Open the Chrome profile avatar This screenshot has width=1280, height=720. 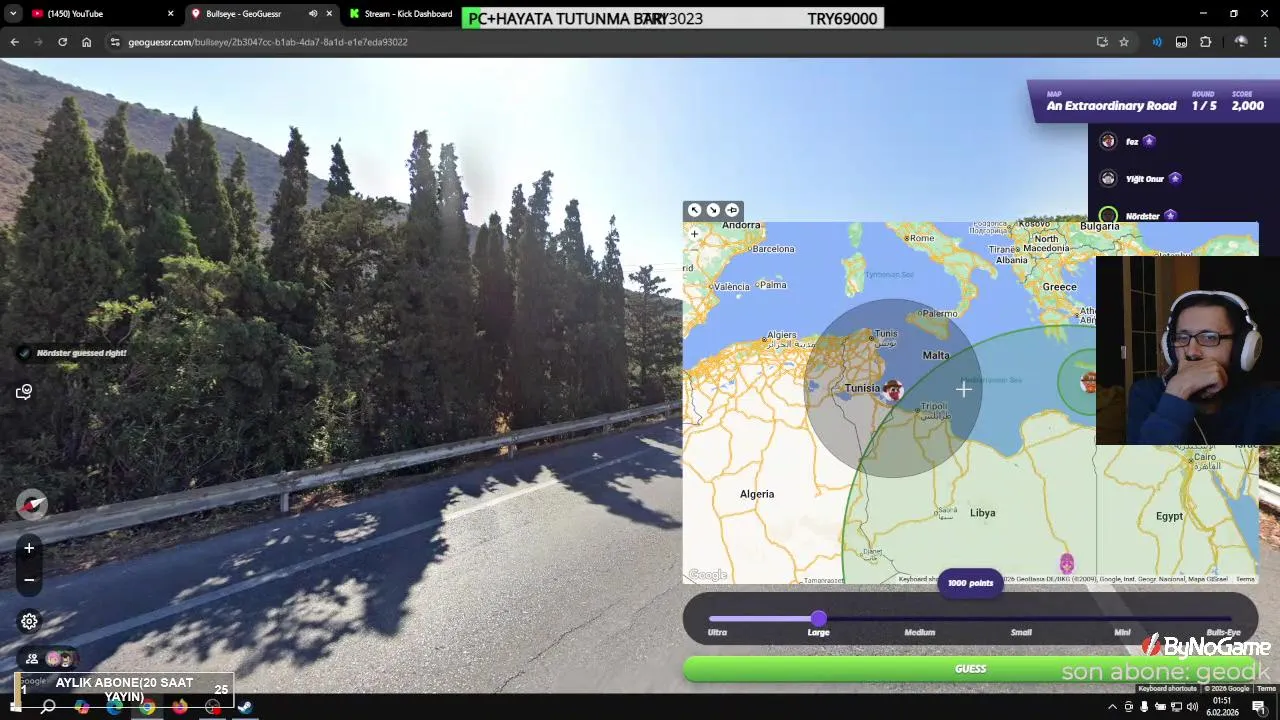tap(1241, 42)
